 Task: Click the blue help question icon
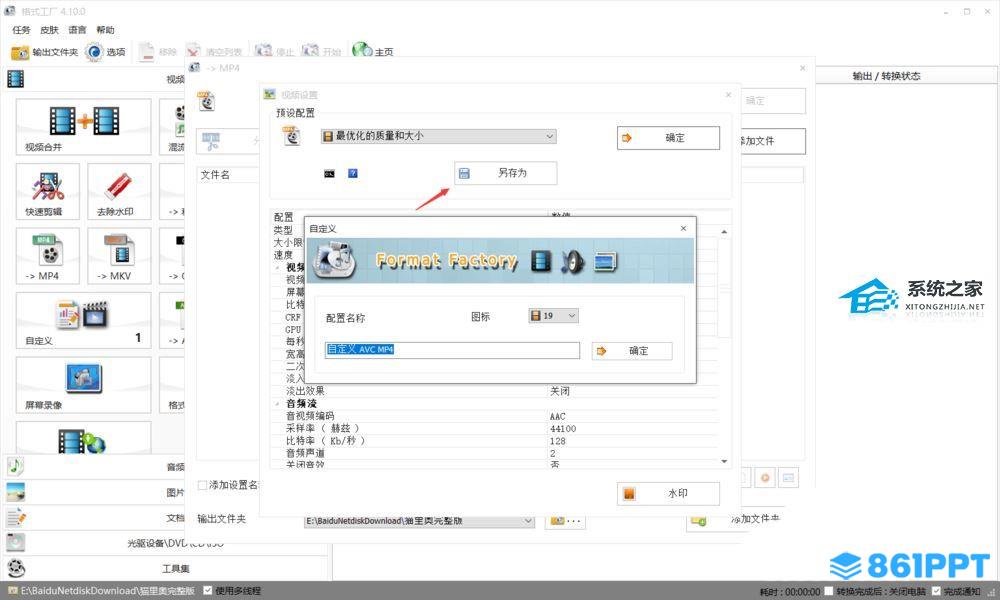pos(353,173)
